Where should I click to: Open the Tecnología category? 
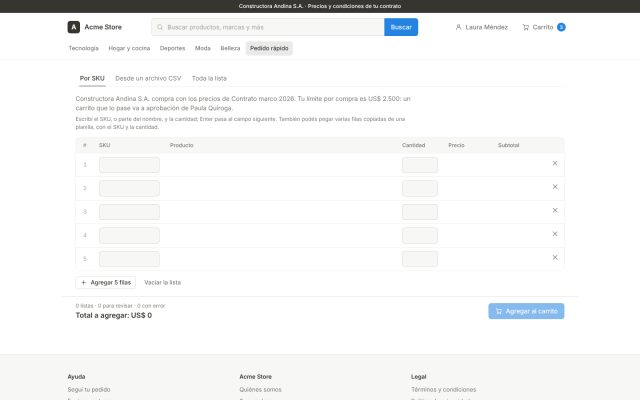(84, 48)
